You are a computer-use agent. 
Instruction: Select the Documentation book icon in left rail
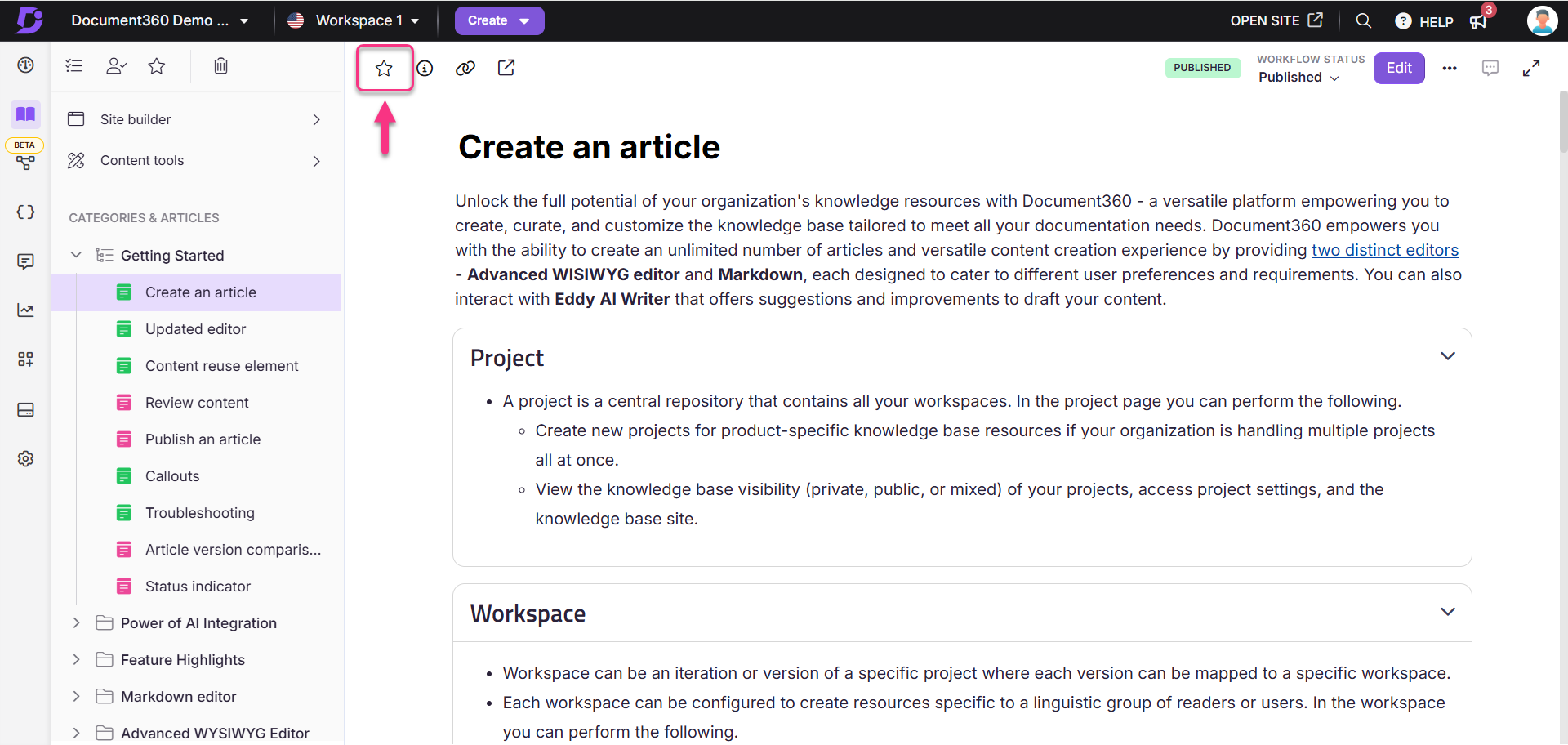(x=25, y=114)
